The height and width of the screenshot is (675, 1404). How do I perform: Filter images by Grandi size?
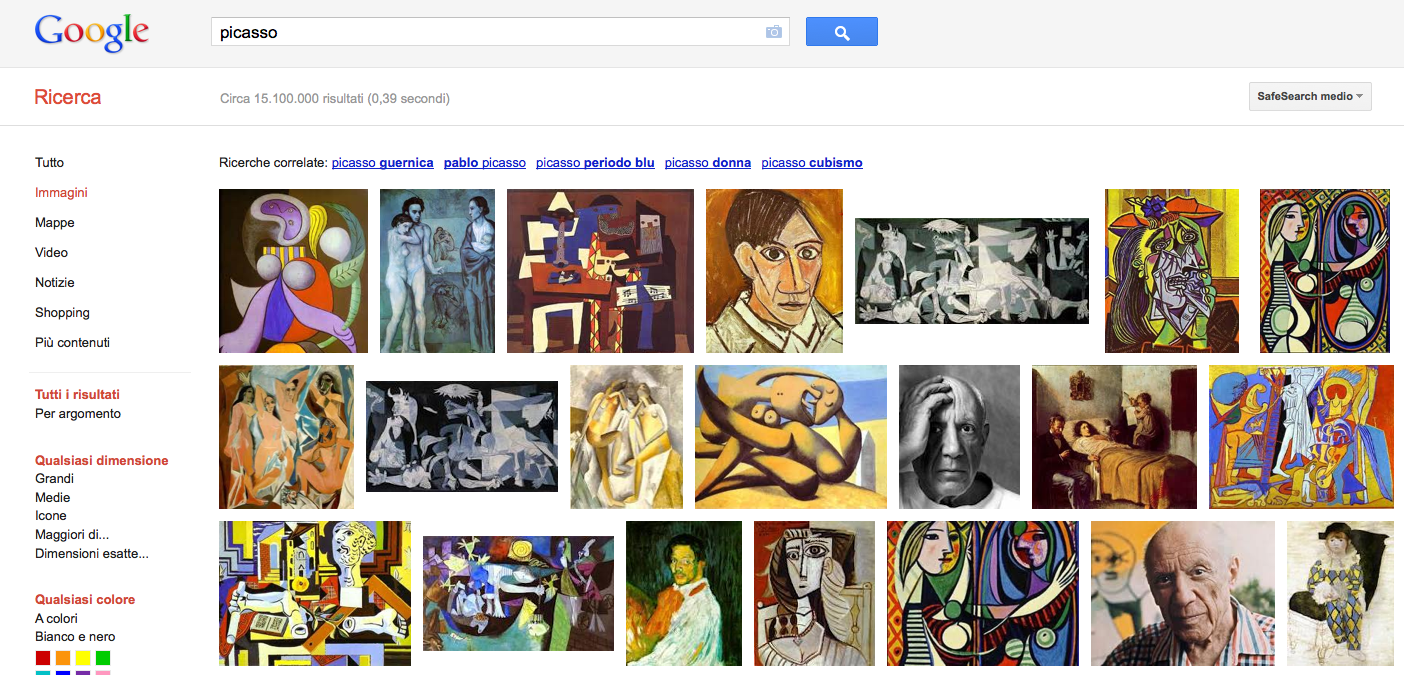pyautogui.click(x=55, y=478)
